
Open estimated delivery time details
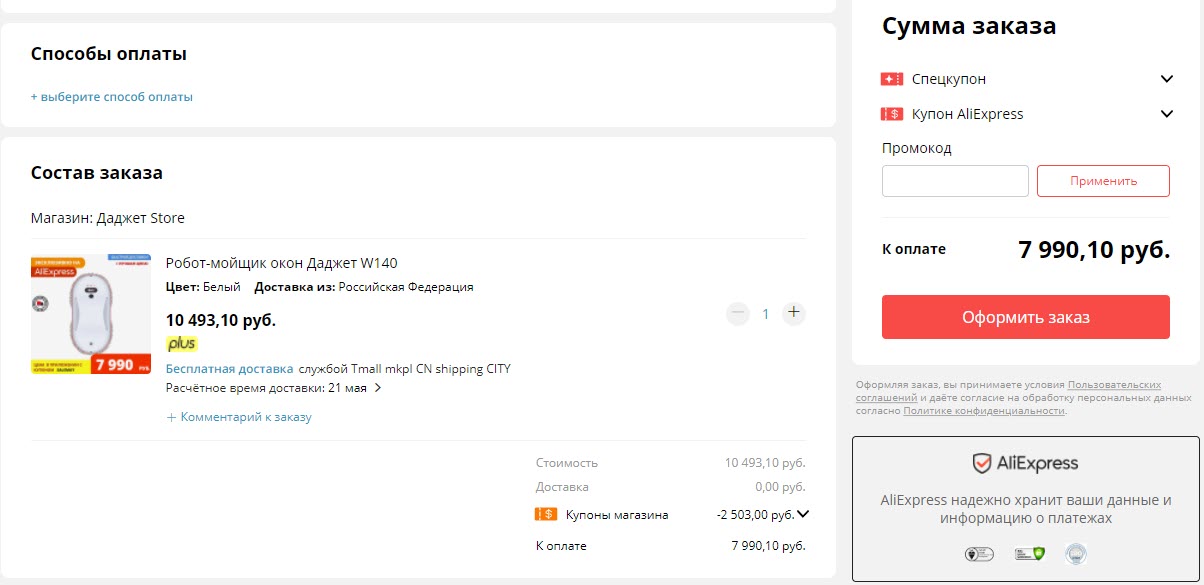pyautogui.click(x=378, y=388)
